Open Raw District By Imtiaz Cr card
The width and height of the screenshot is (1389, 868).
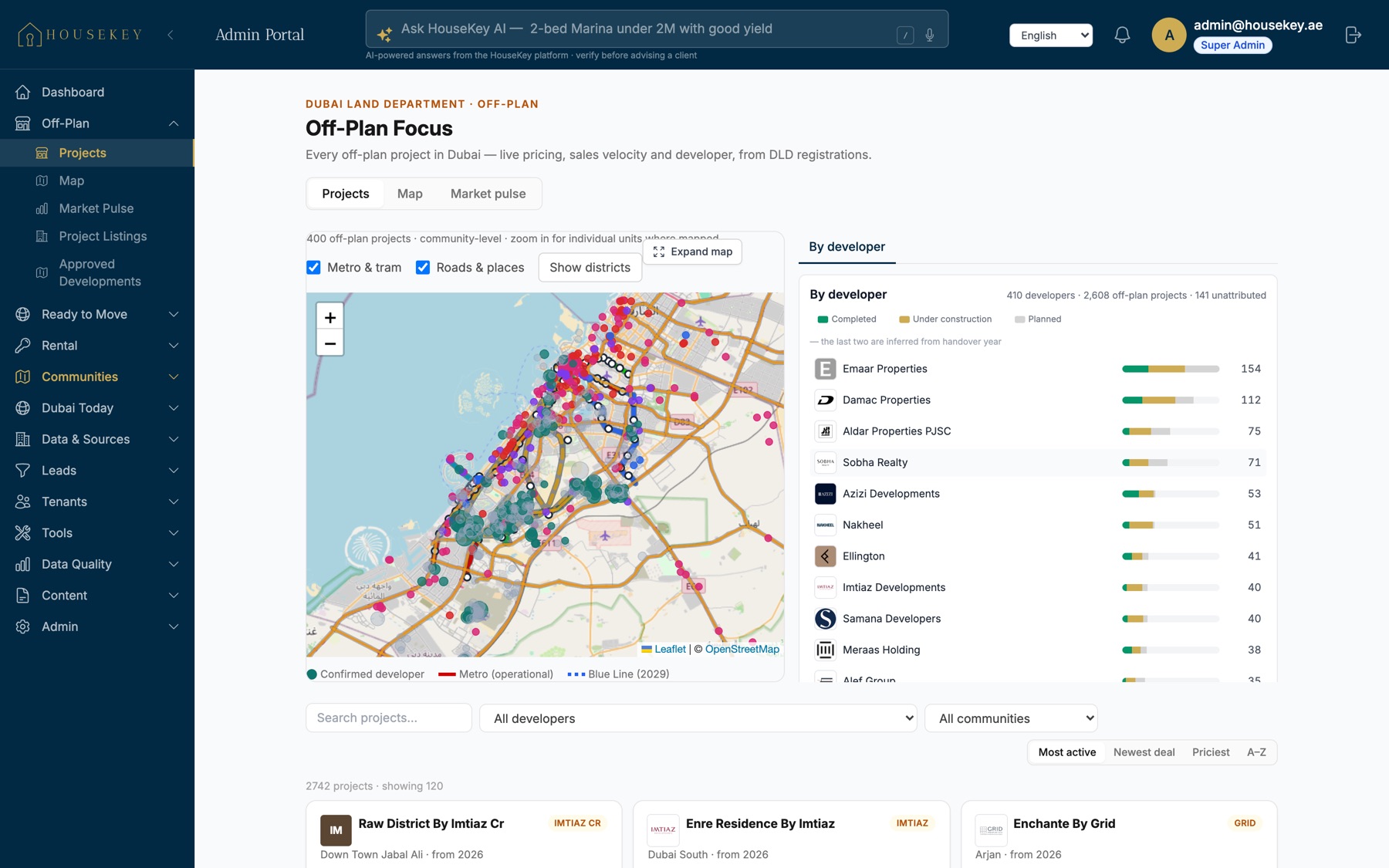point(464,835)
